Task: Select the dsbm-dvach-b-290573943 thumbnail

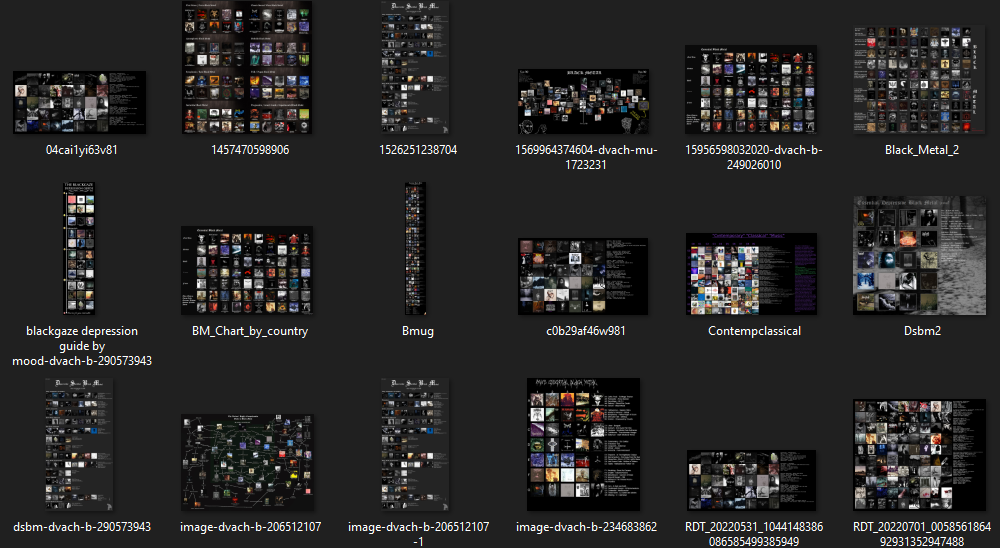Action: pos(80,444)
